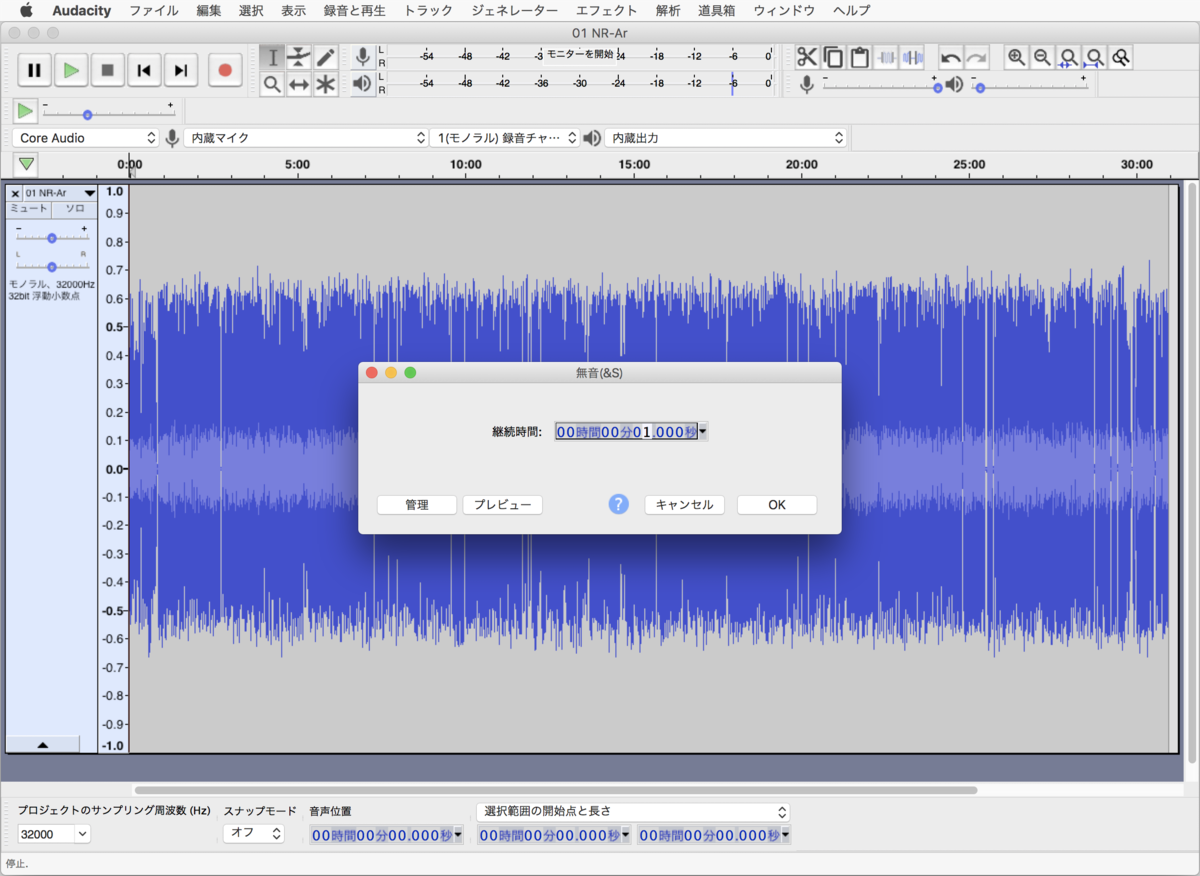The image size is (1200, 876).
Task: Select the Multi-Tool asterisk
Action: pos(325,85)
